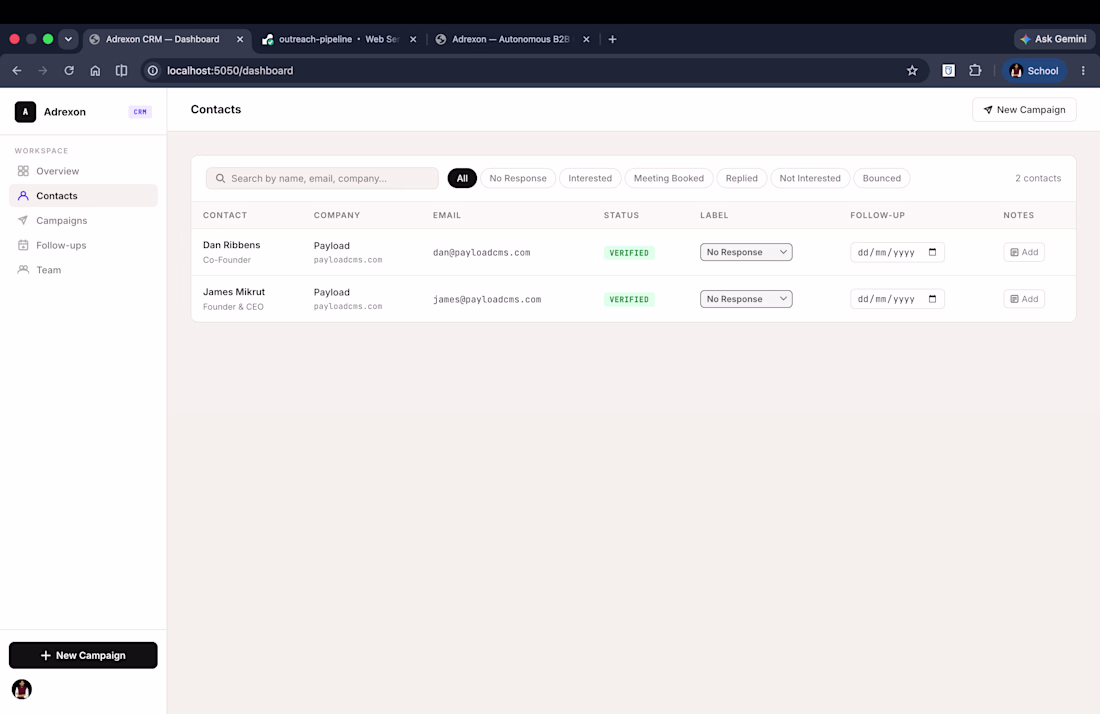Click the browser home icon
Screen dimensions: 1100x714
(95, 70)
